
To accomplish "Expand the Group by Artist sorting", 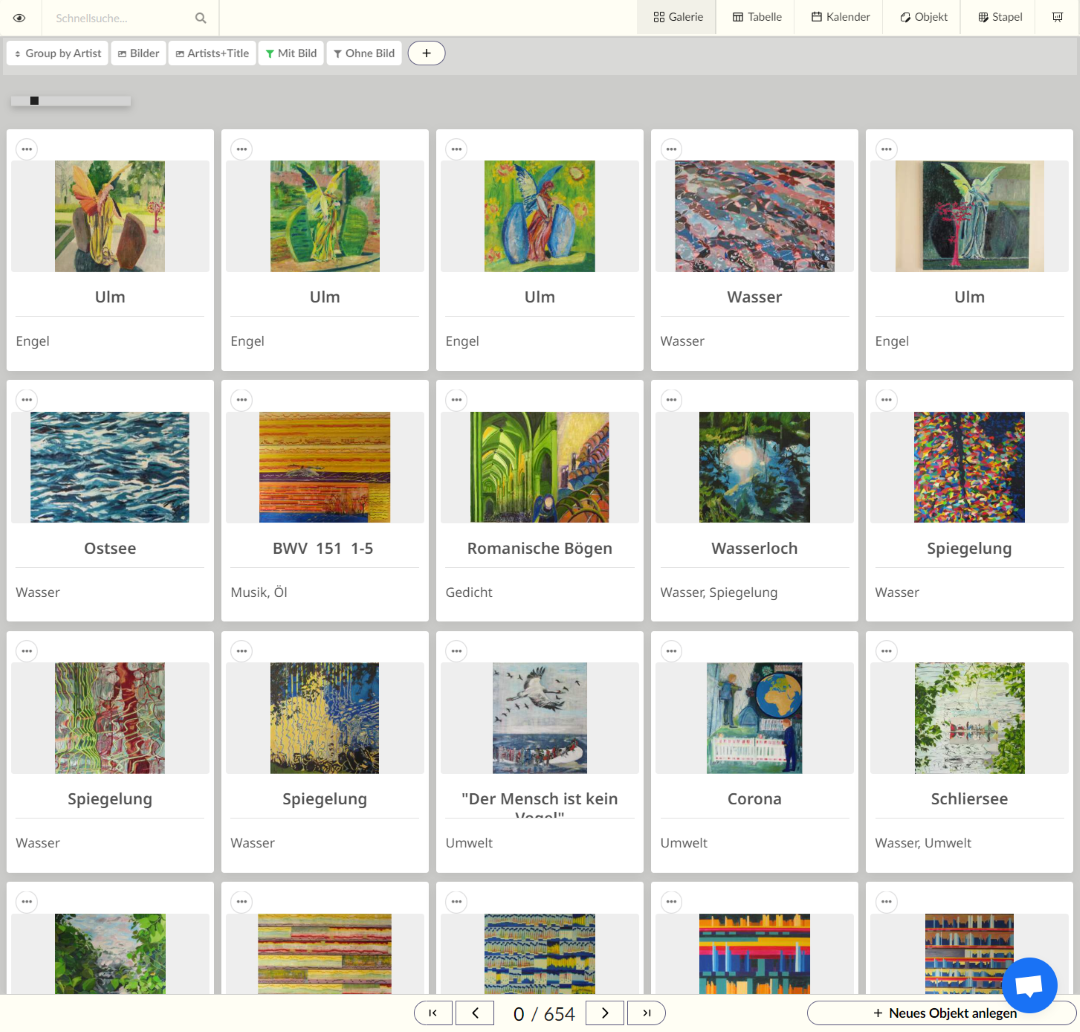I will click(x=57, y=53).
